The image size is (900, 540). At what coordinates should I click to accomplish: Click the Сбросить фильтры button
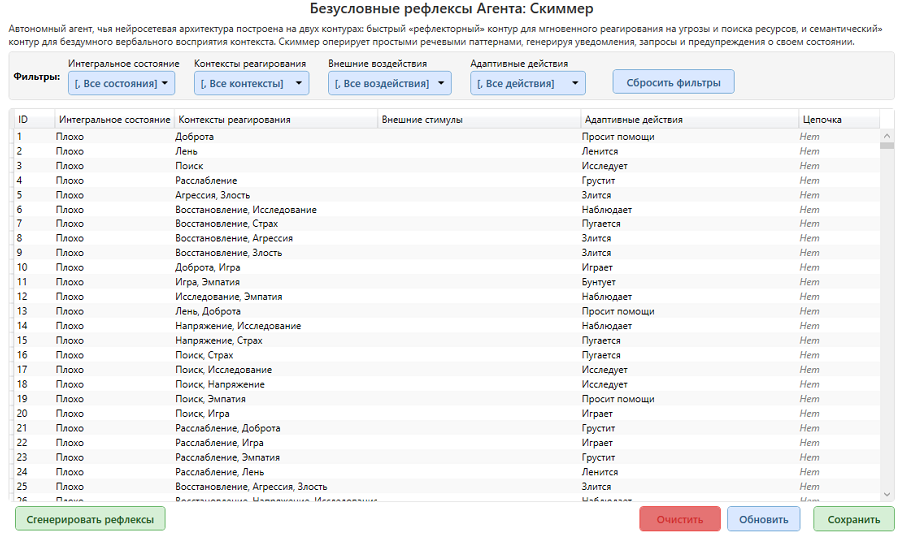tap(673, 82)
